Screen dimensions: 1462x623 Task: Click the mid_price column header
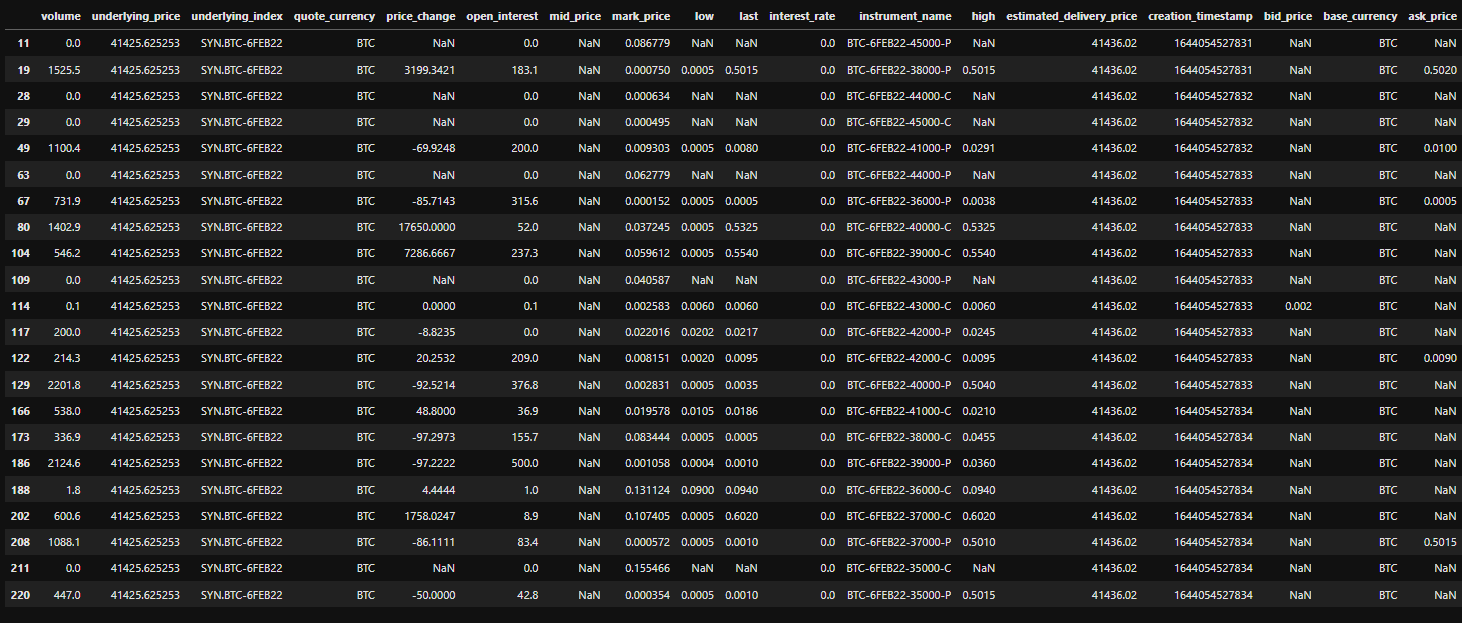point(575,16)
